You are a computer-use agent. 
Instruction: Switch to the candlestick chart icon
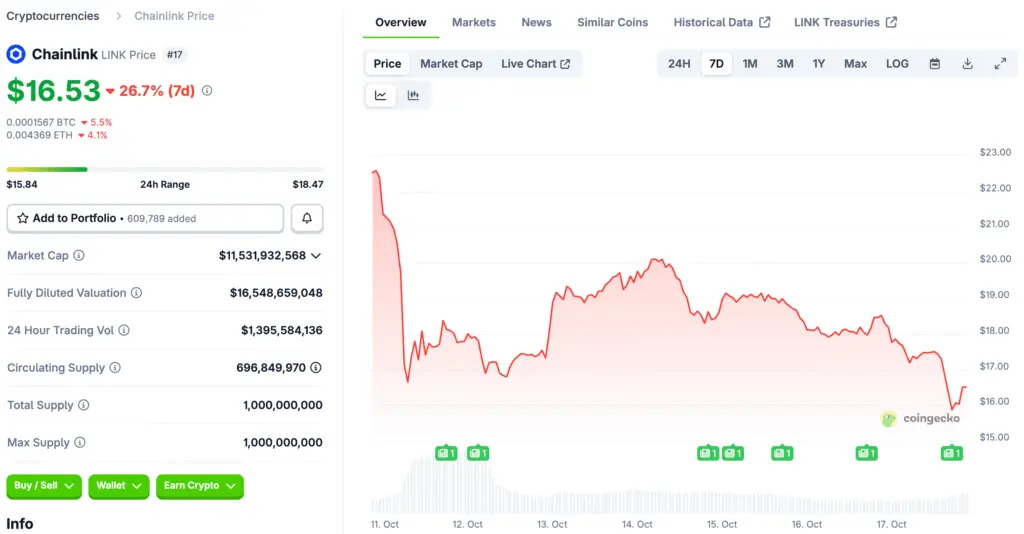click(x=413, y=96)
